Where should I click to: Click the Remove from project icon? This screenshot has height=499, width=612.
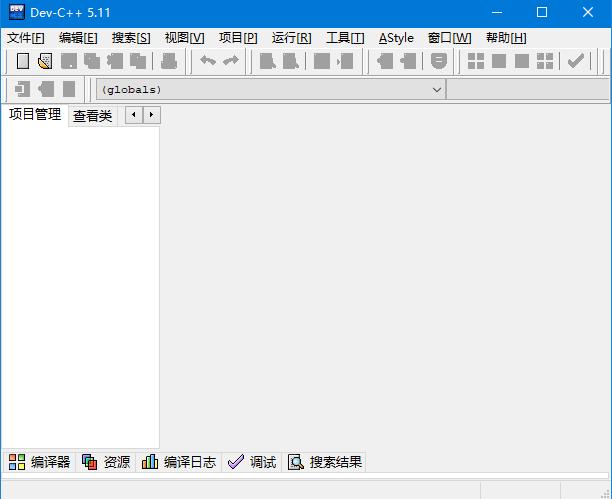pyautogui.click(x=408, y=61)
